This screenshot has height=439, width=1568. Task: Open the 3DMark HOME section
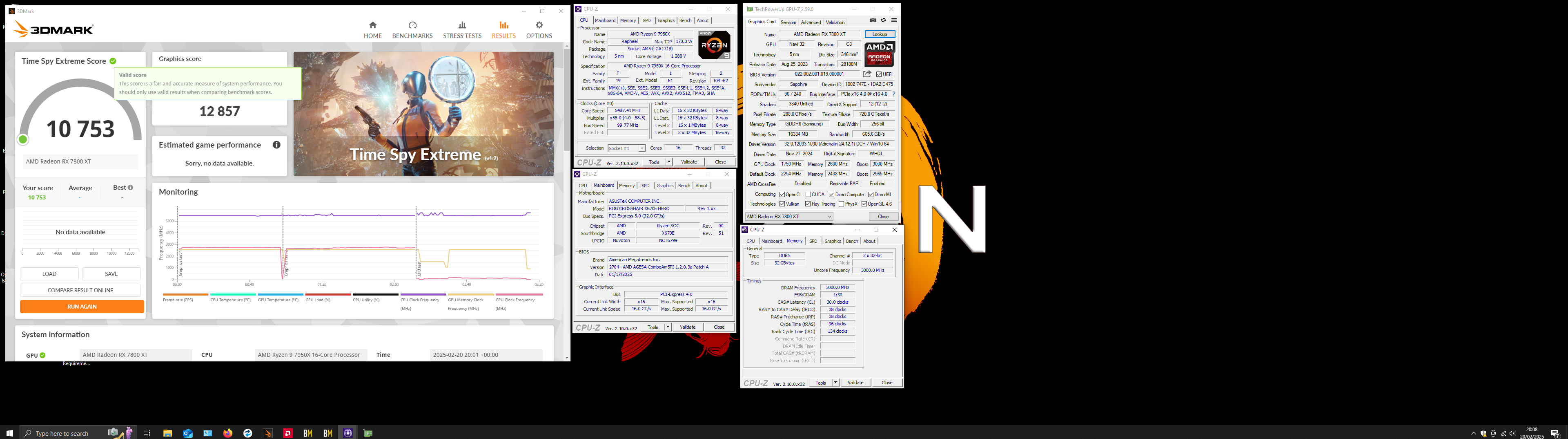(x=372, y=30)
